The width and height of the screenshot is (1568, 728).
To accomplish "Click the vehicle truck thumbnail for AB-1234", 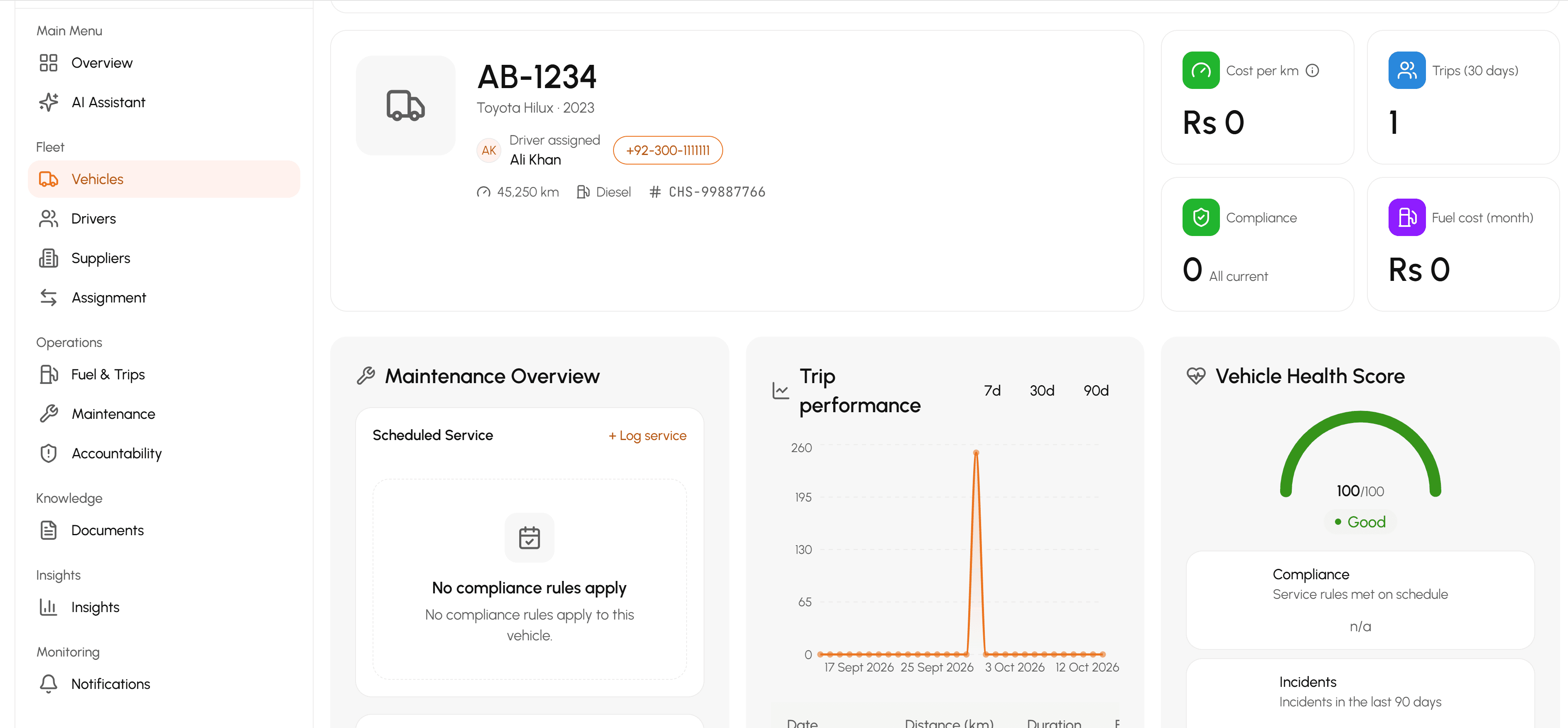I will click(x=406, y=105).
